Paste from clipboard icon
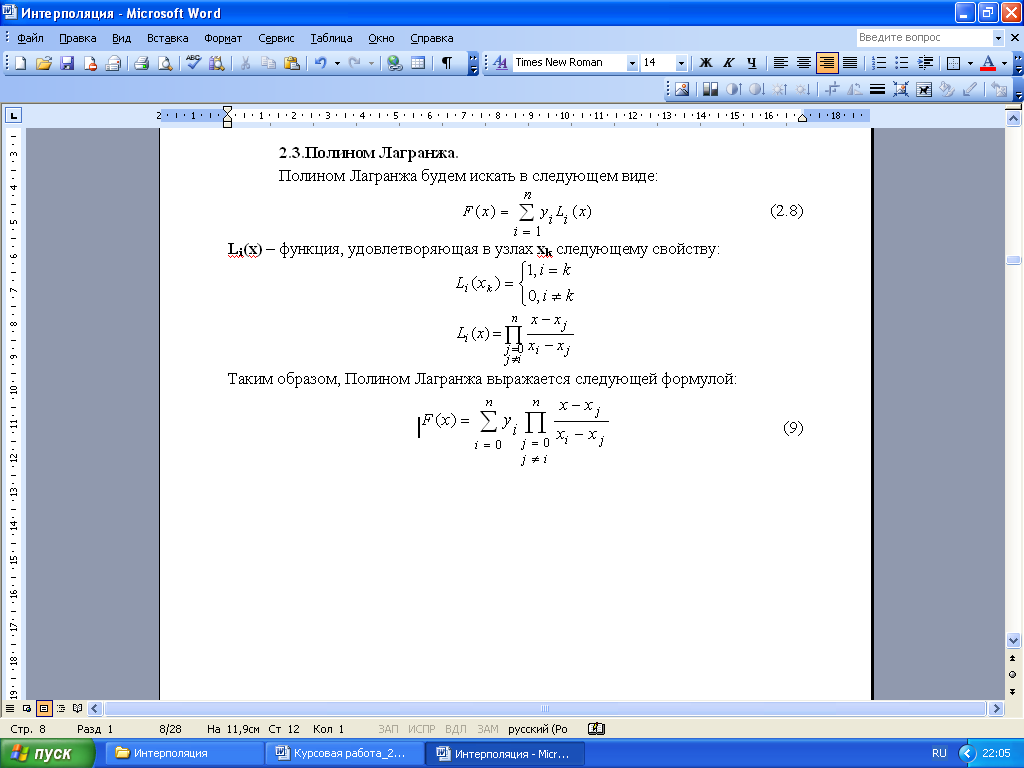 click(x=292, y=63)
